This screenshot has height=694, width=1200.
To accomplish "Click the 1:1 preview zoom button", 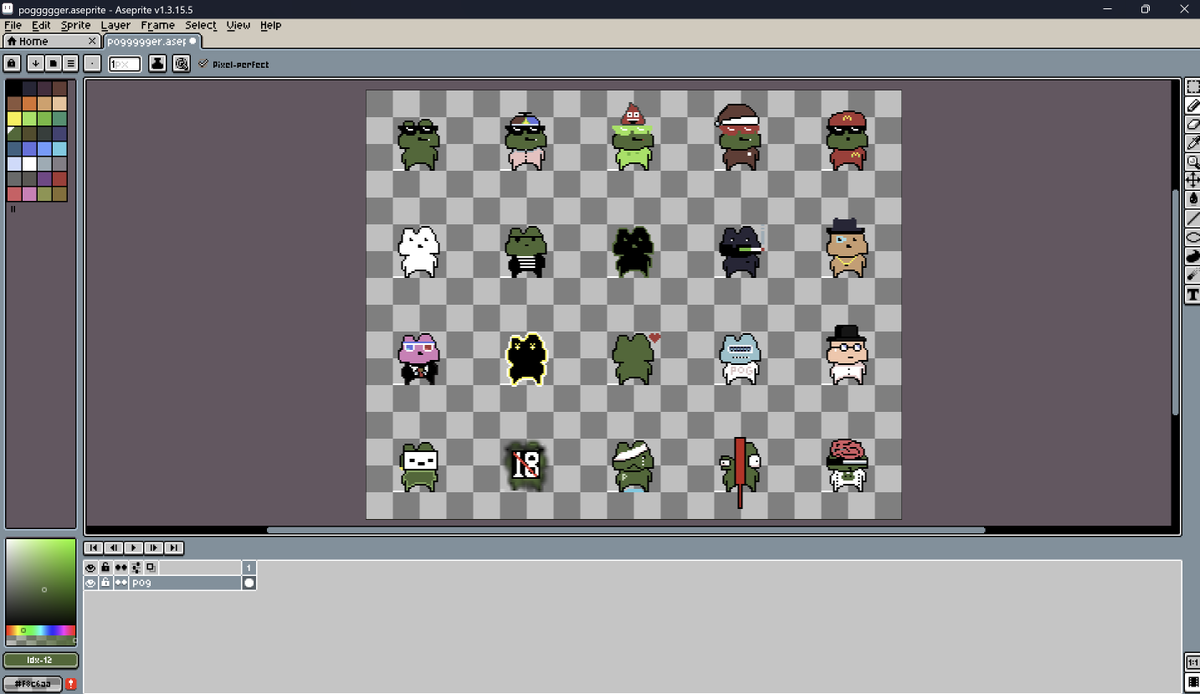I will 1192,663.
